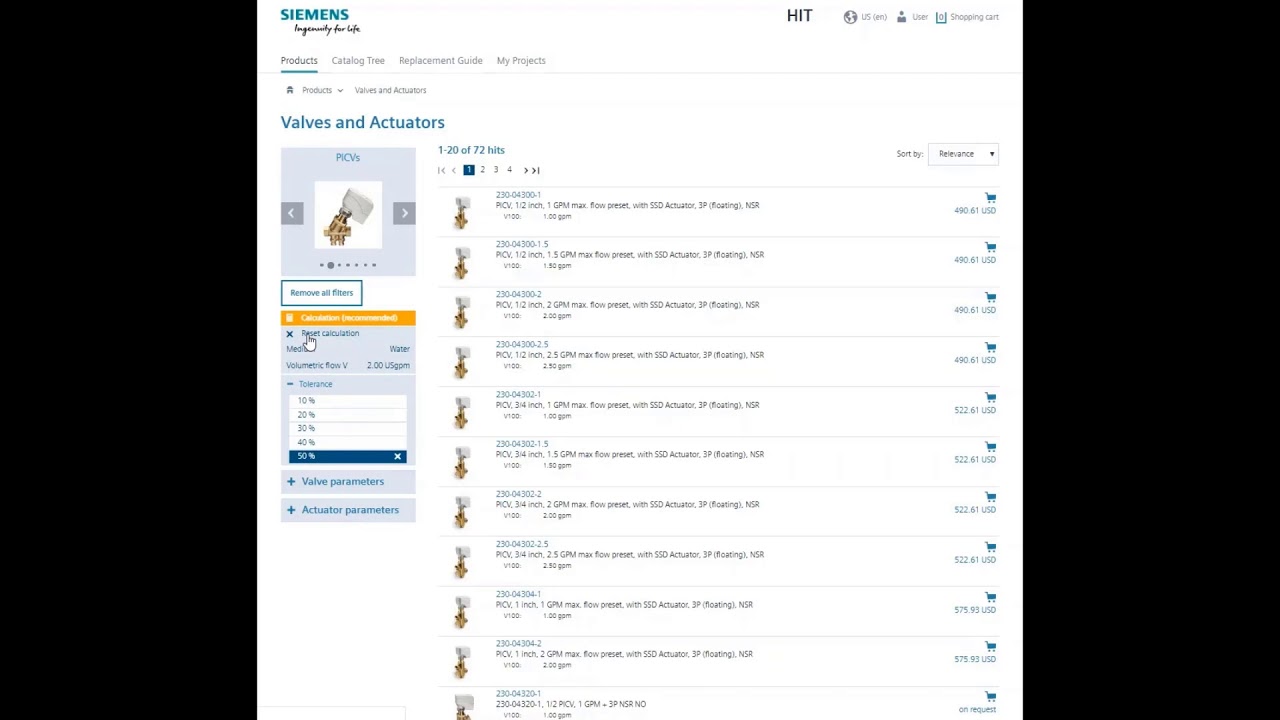
Task: Select 10 % tolerance
Action: pos(347,401)
